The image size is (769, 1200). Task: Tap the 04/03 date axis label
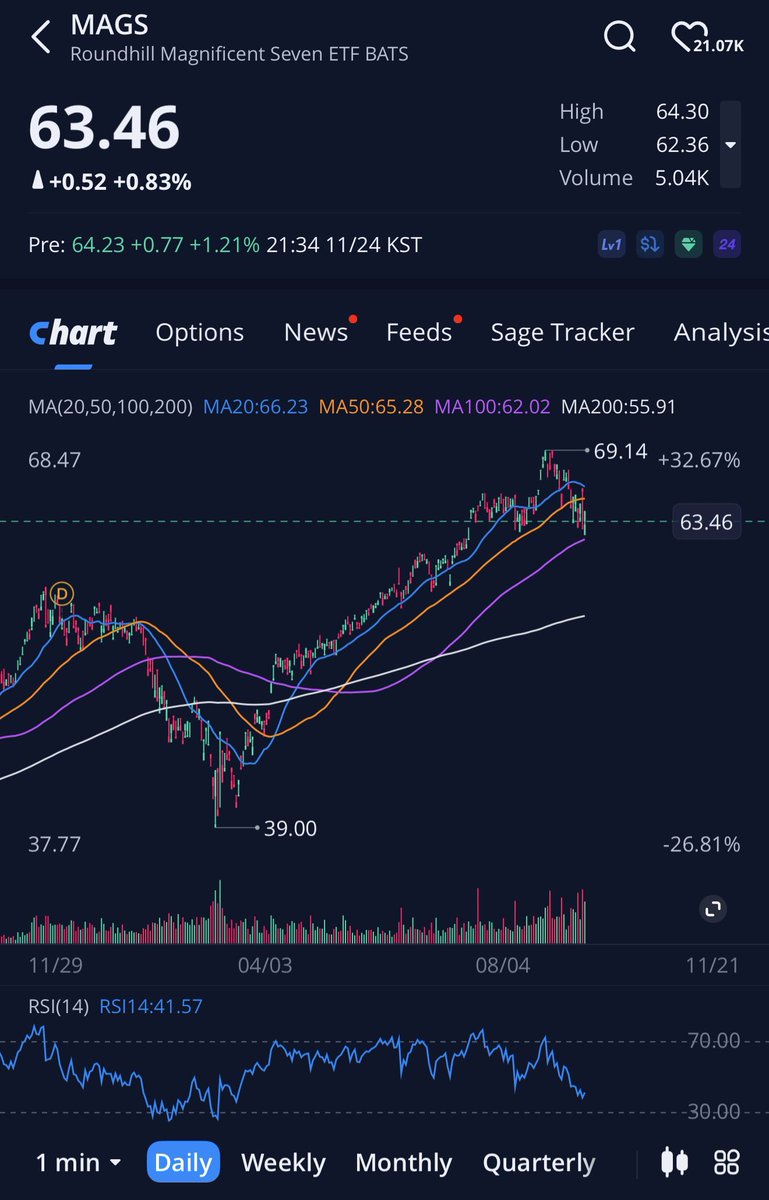click(266, 965)
